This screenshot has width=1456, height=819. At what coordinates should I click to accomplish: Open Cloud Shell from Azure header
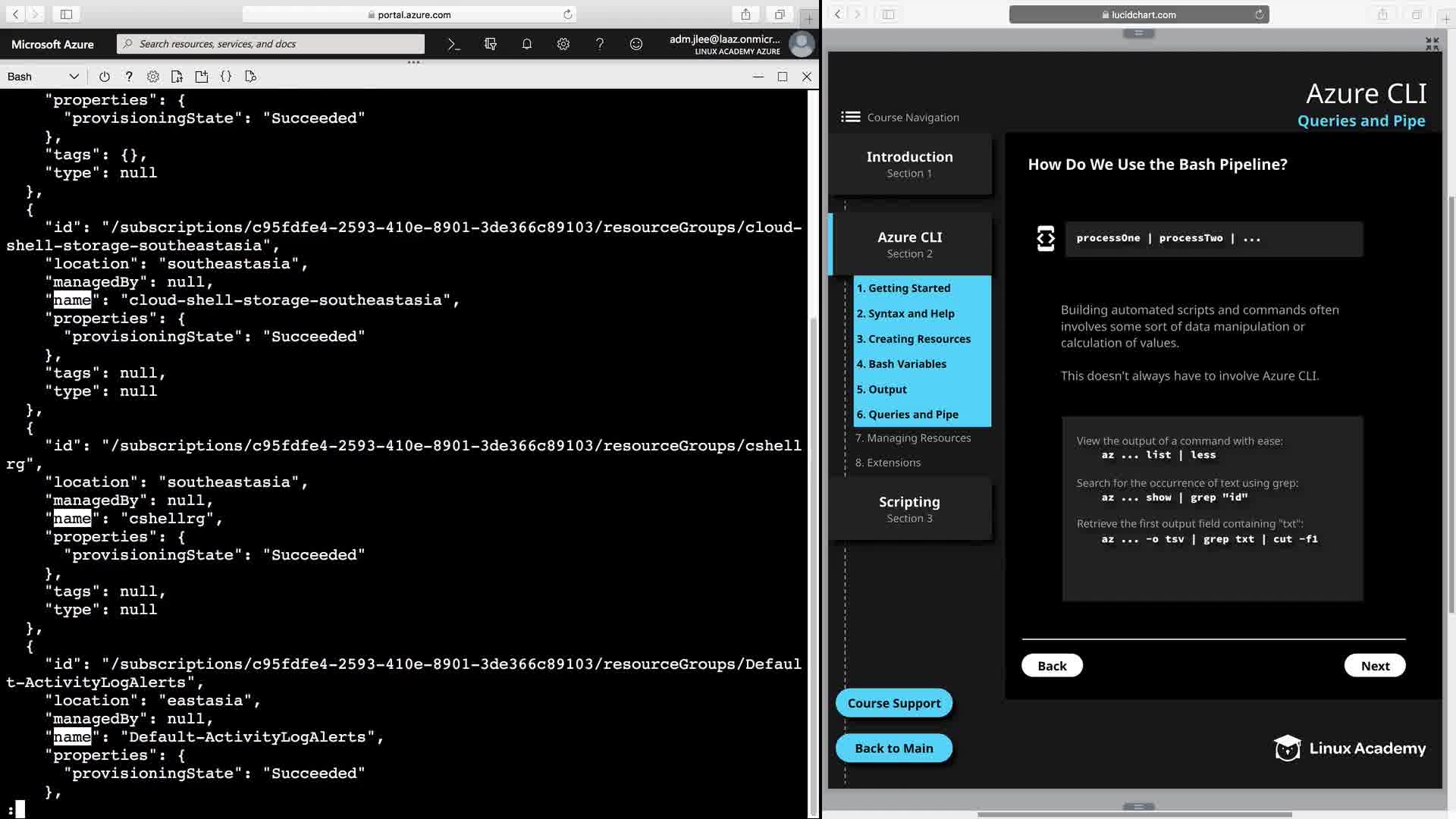[453, 44]
